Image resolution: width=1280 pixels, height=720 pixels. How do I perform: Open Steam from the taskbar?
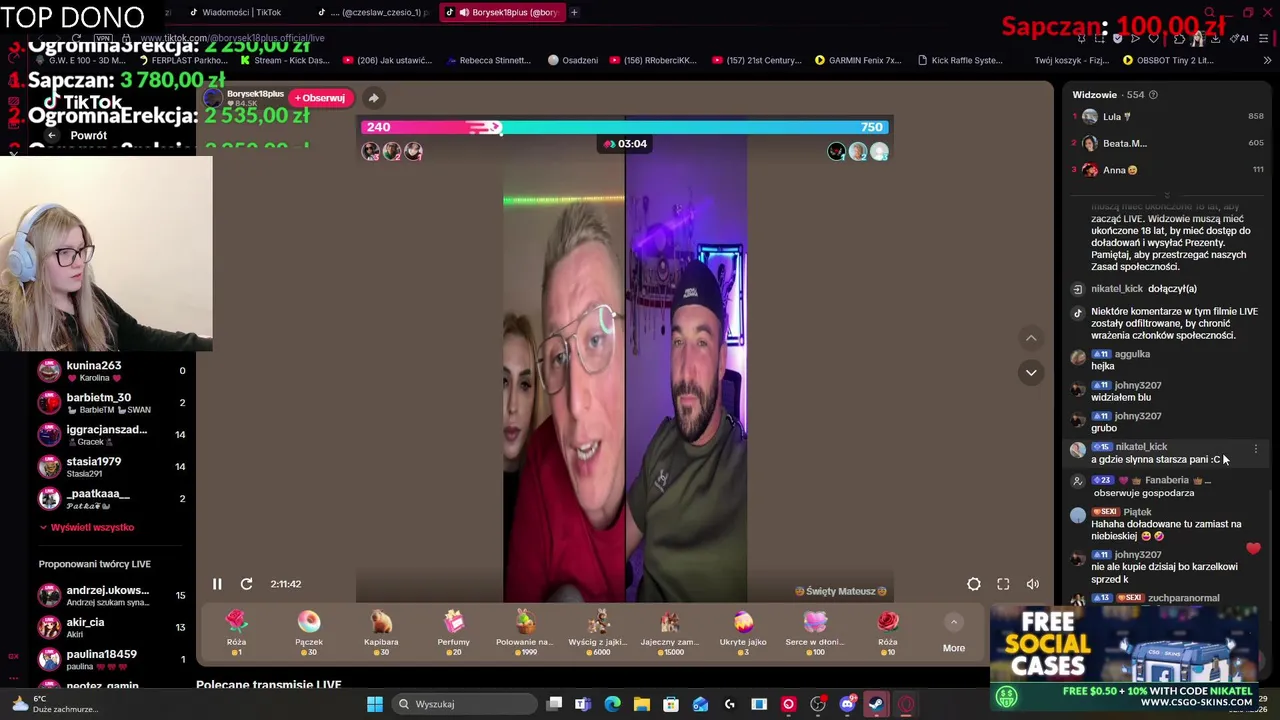click(x=876, y=704)
